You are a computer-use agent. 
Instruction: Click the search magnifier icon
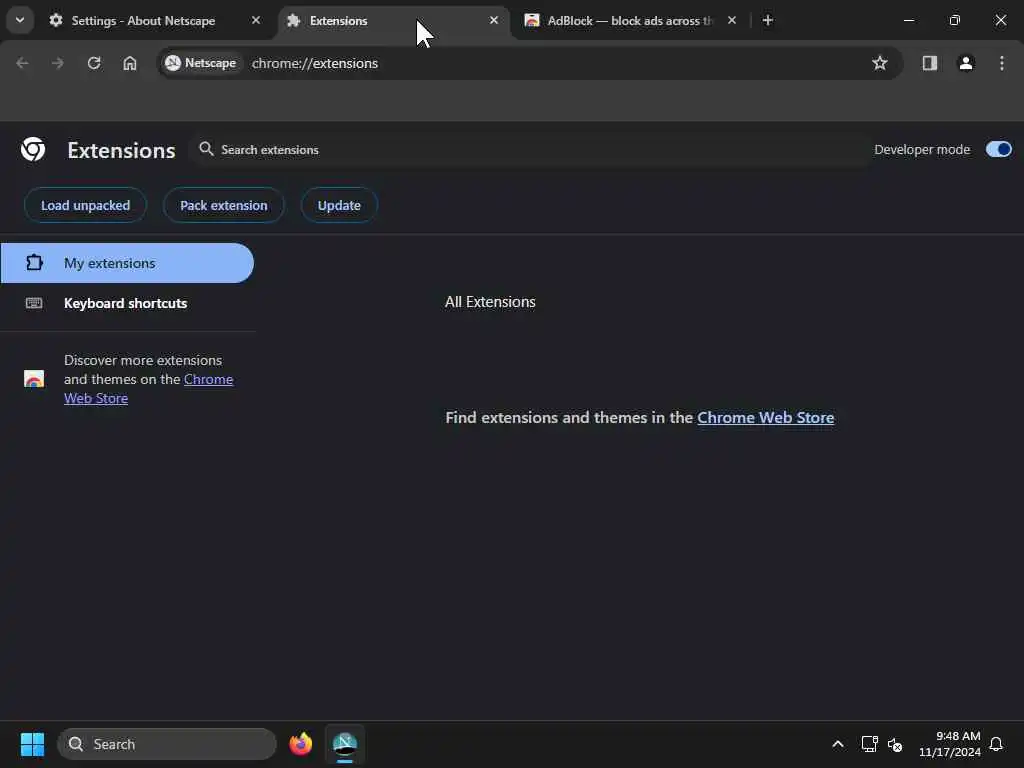click(x=206, y=149)
